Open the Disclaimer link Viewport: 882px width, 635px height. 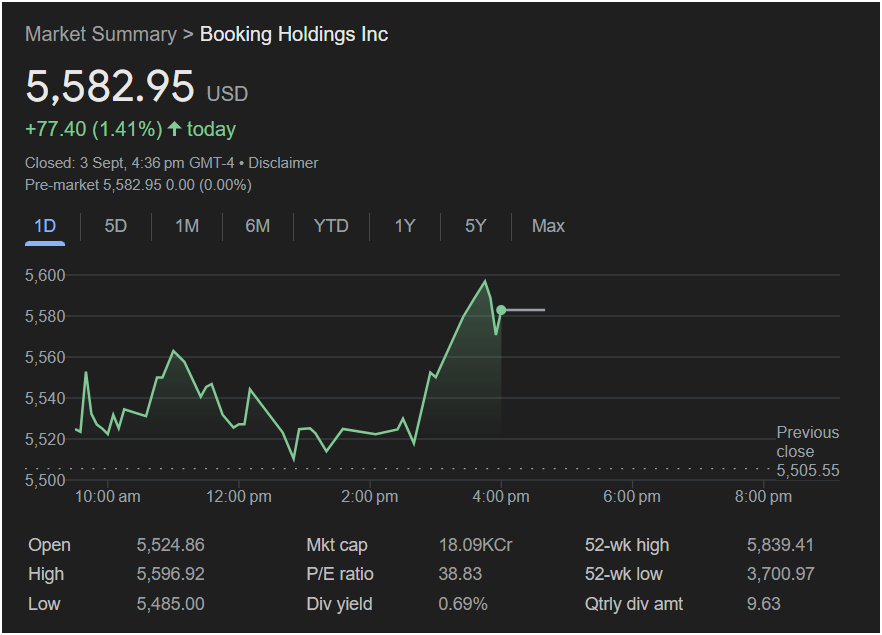pos(283,163)
